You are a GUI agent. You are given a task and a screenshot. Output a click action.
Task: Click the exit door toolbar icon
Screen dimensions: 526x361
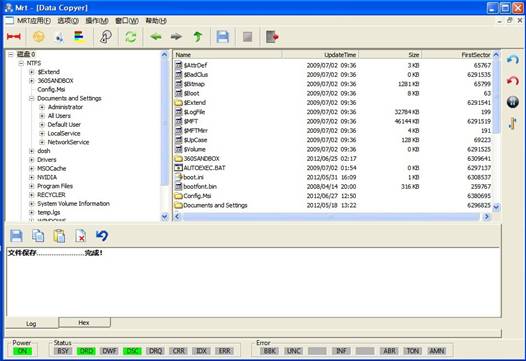(272, 37)
